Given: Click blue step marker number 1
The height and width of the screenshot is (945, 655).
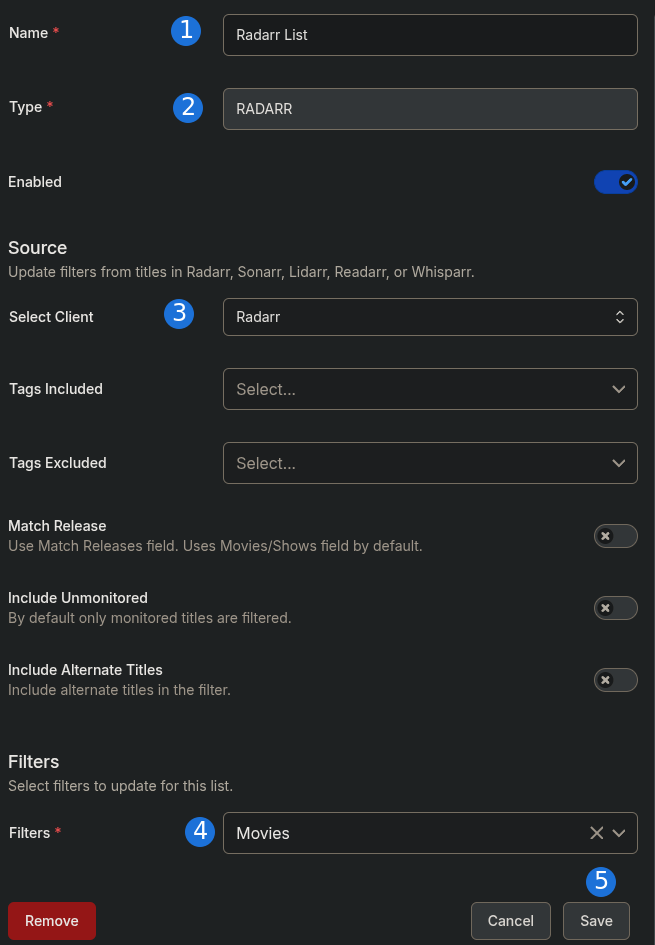Looking at the screenshot, I should (186, 31).
